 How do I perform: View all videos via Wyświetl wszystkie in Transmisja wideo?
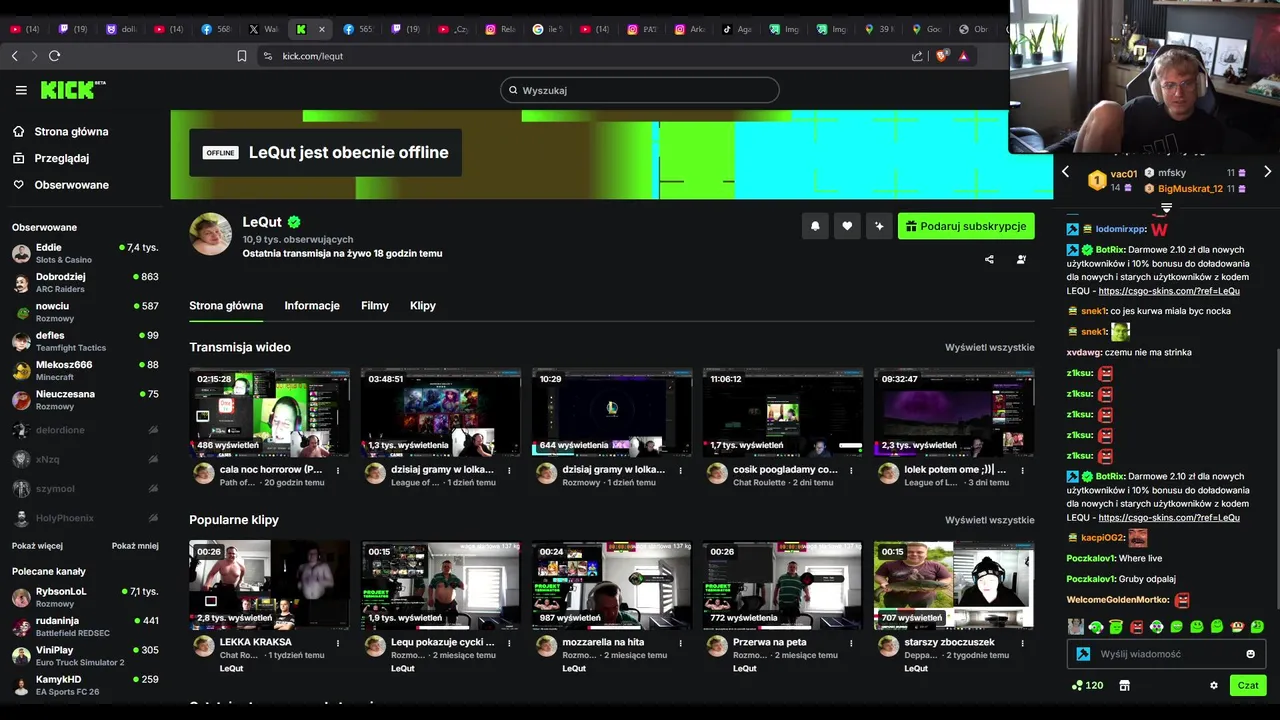990,347
